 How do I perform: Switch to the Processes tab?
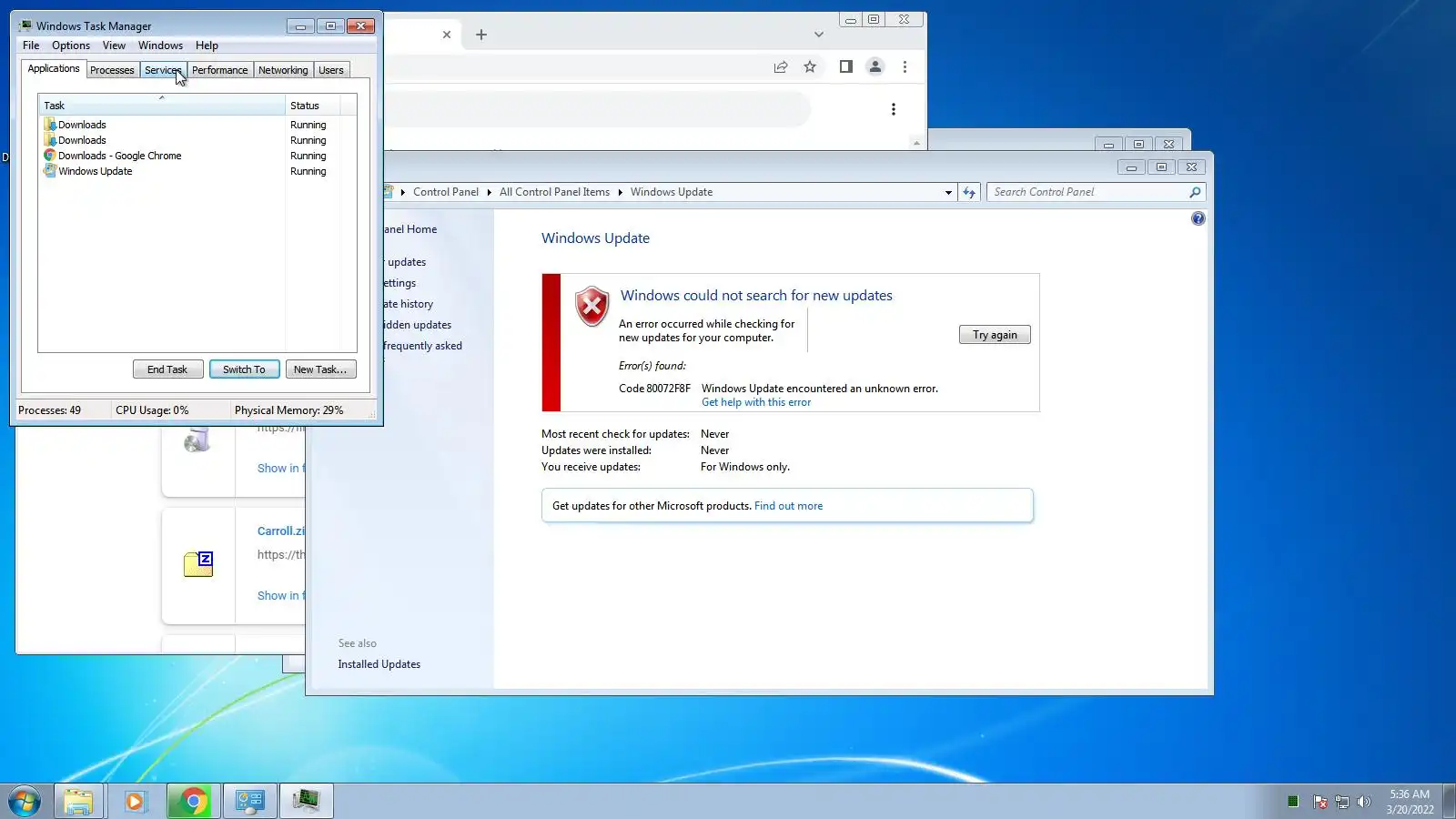(x=112, y=70)
